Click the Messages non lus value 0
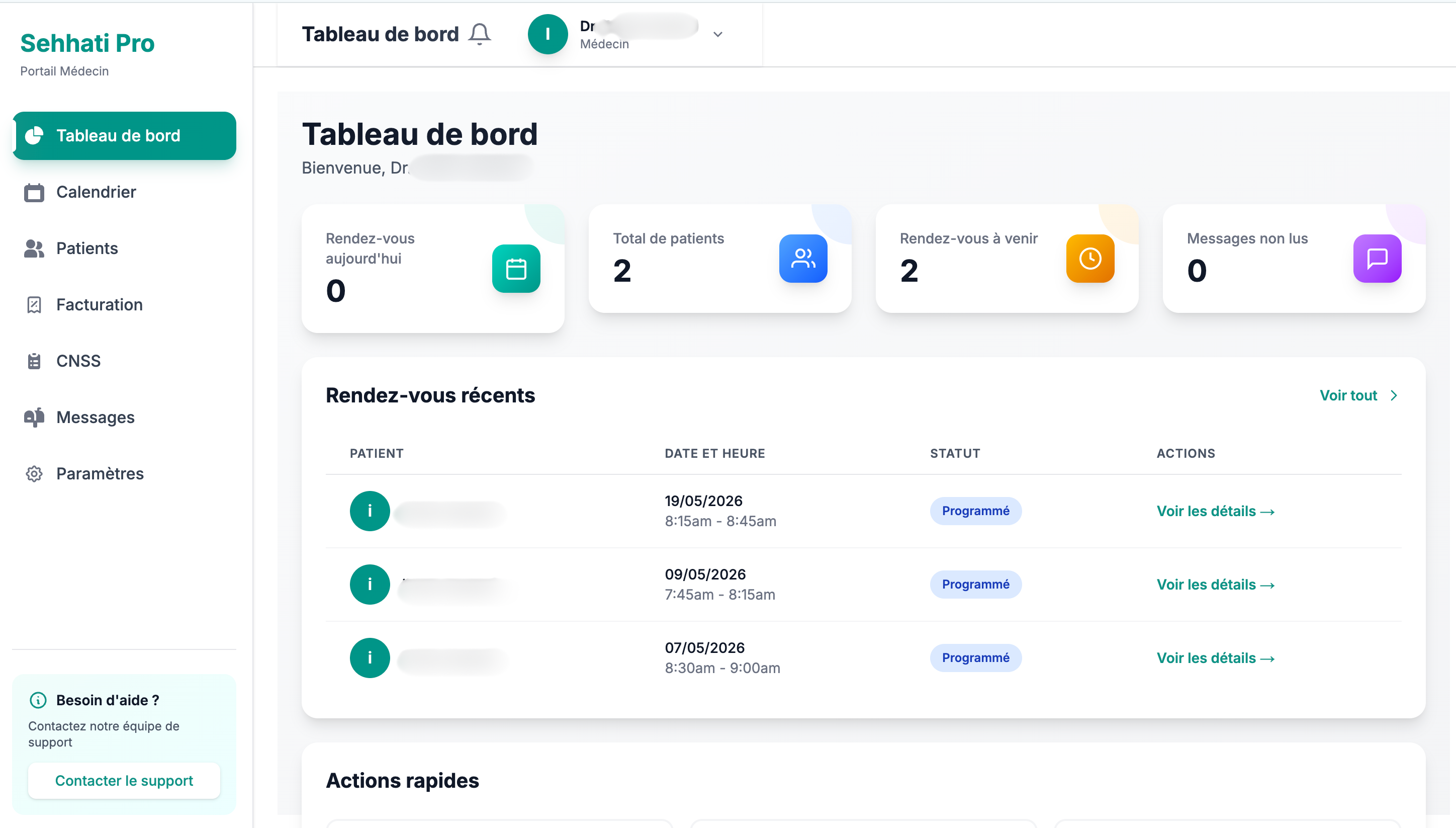The width and height of the screenshot is (1456, 828). [1197, 271]
